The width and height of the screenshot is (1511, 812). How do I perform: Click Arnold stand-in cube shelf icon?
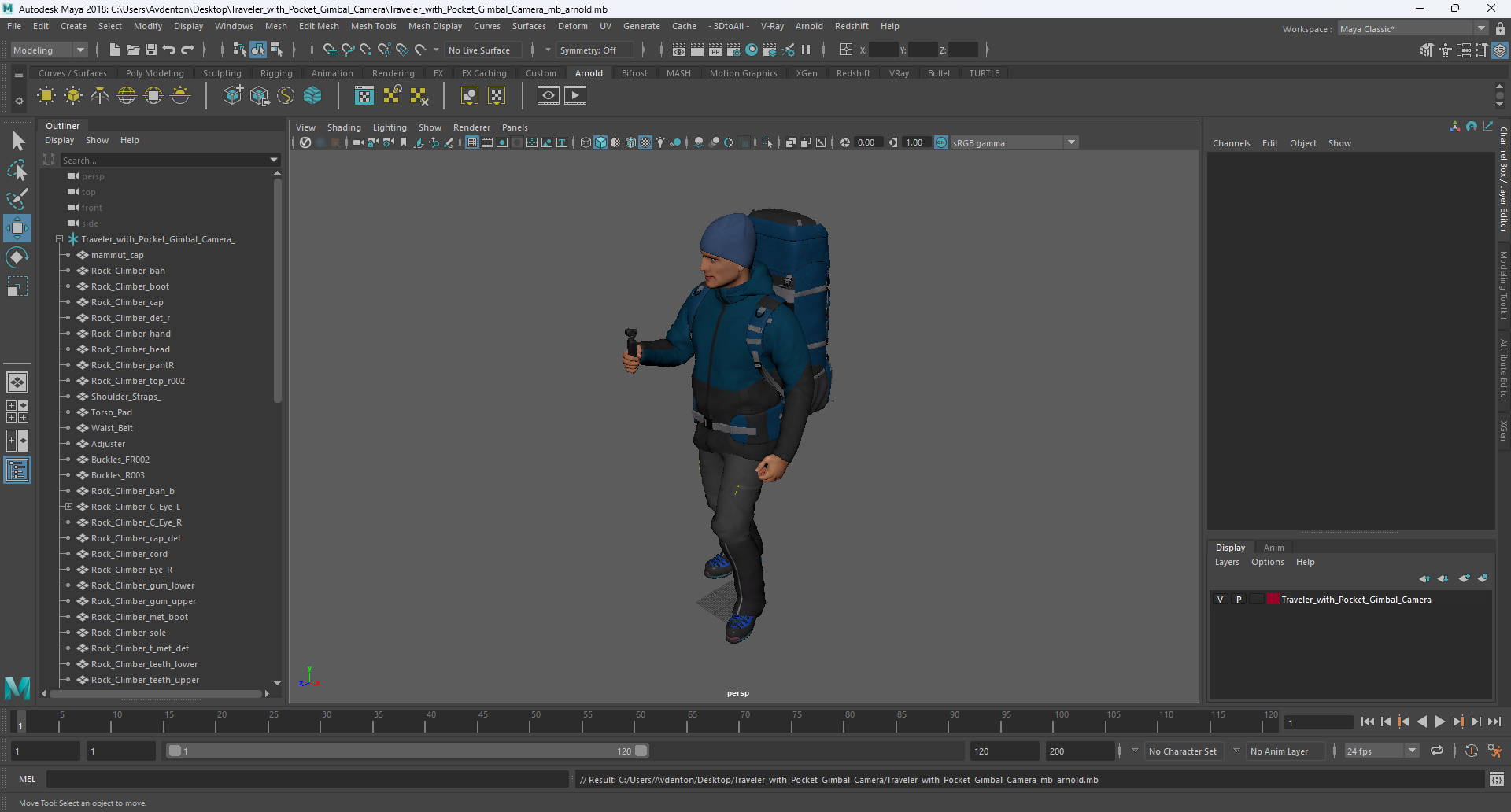point(233,96)
